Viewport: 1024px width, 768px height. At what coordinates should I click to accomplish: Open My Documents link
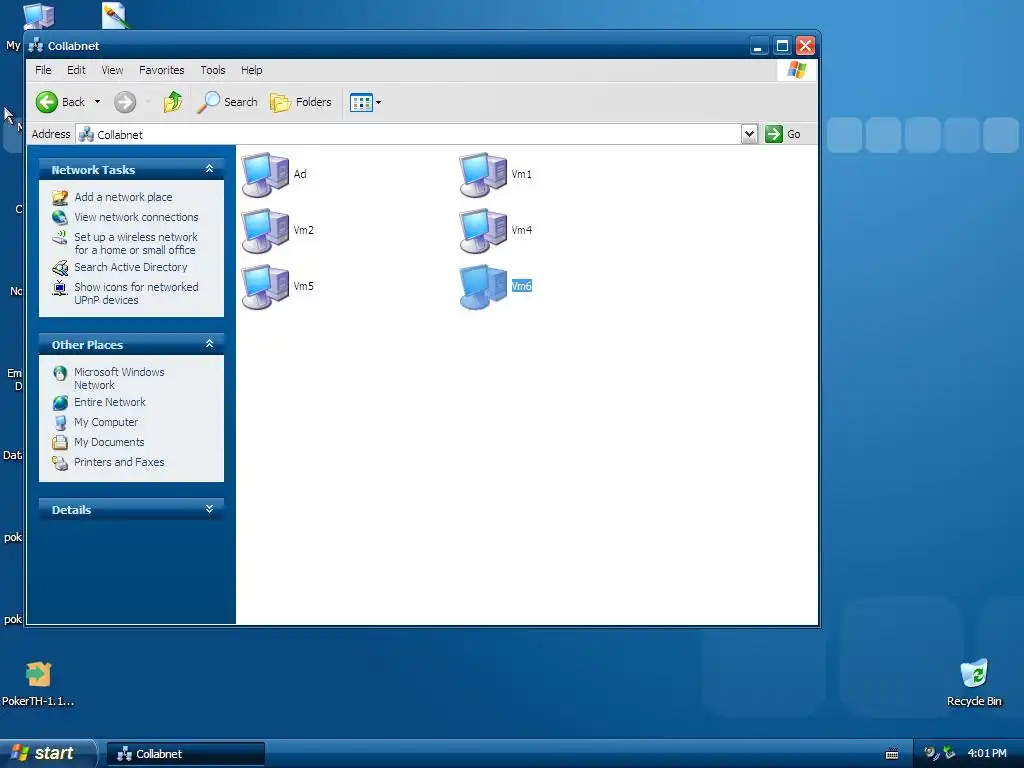point(109,442)
